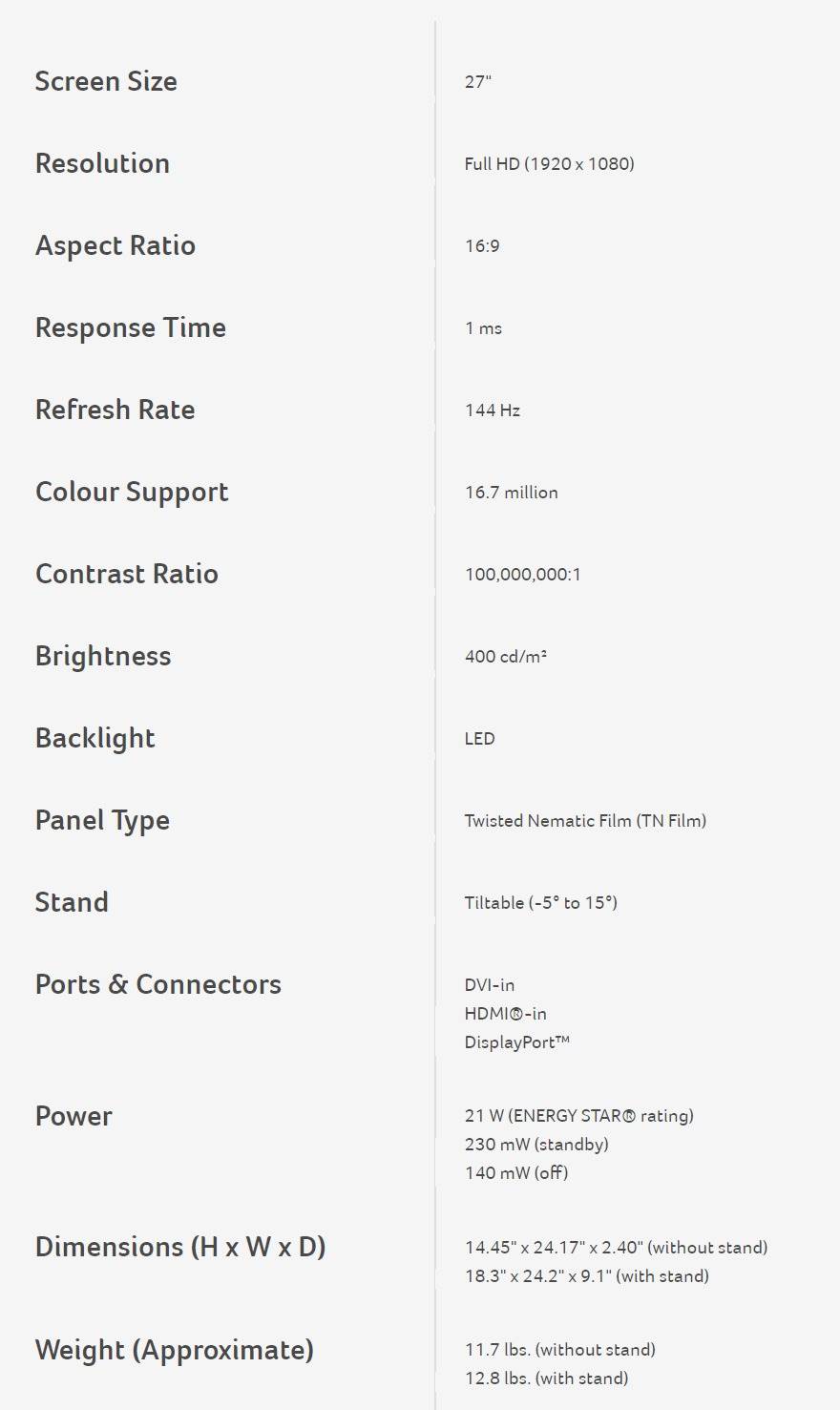Select the HDMI-in connector entry
Screen dimensions: 840x1410
click(x=505, y=1014)
